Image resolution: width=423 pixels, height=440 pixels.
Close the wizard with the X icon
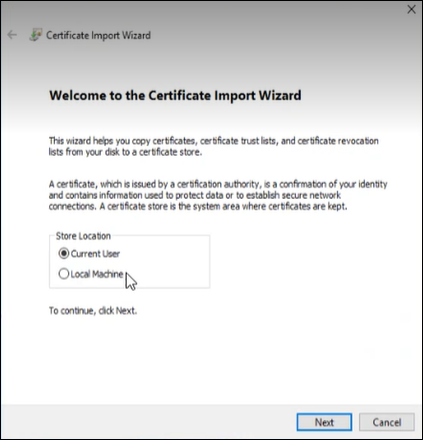(x=412, y=9)
